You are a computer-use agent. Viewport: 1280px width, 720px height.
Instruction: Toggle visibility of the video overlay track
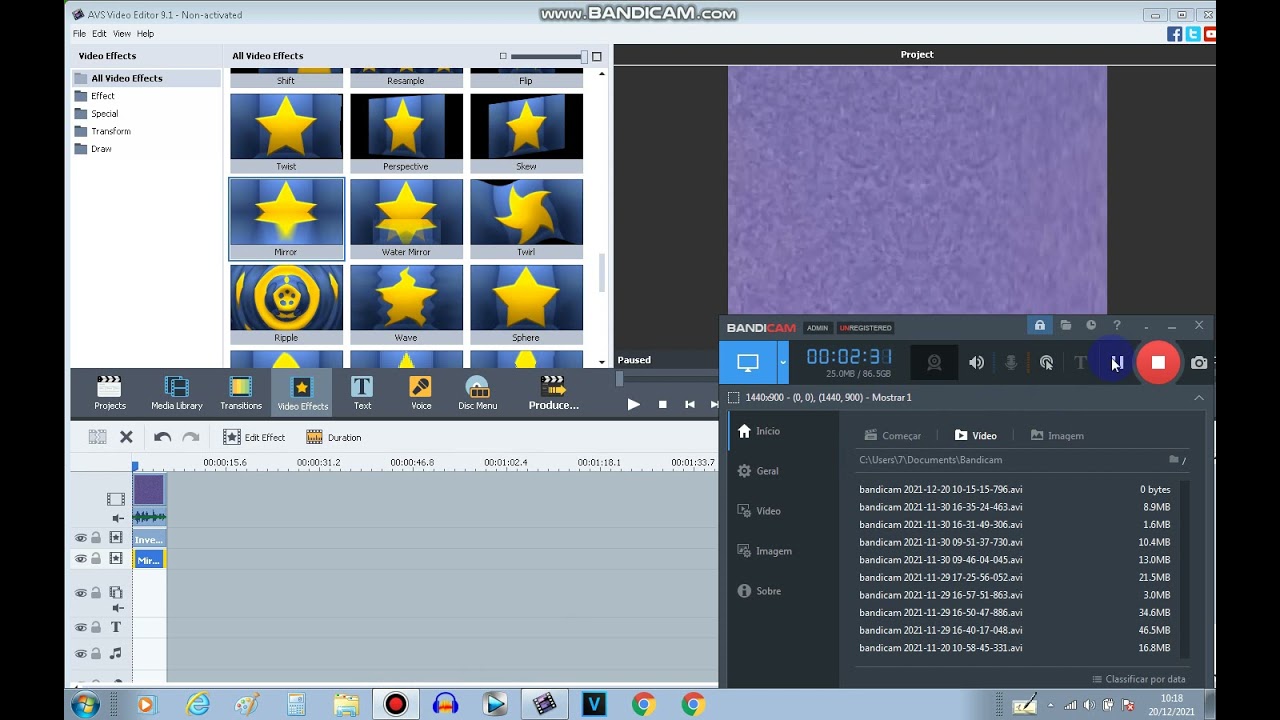point(81,593)
